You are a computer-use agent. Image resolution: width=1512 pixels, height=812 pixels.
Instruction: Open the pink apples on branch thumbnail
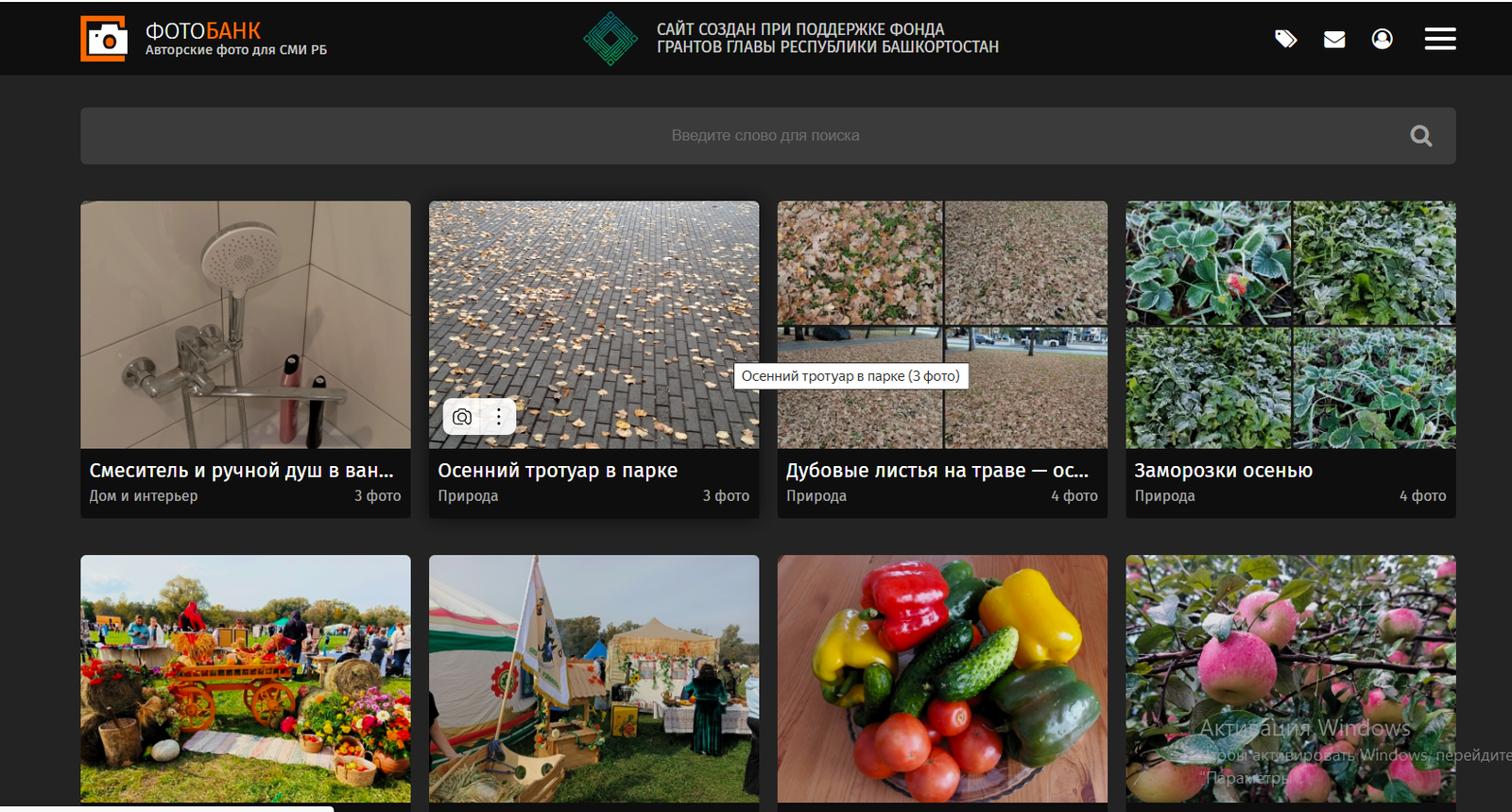click(x=1290, y=678)
